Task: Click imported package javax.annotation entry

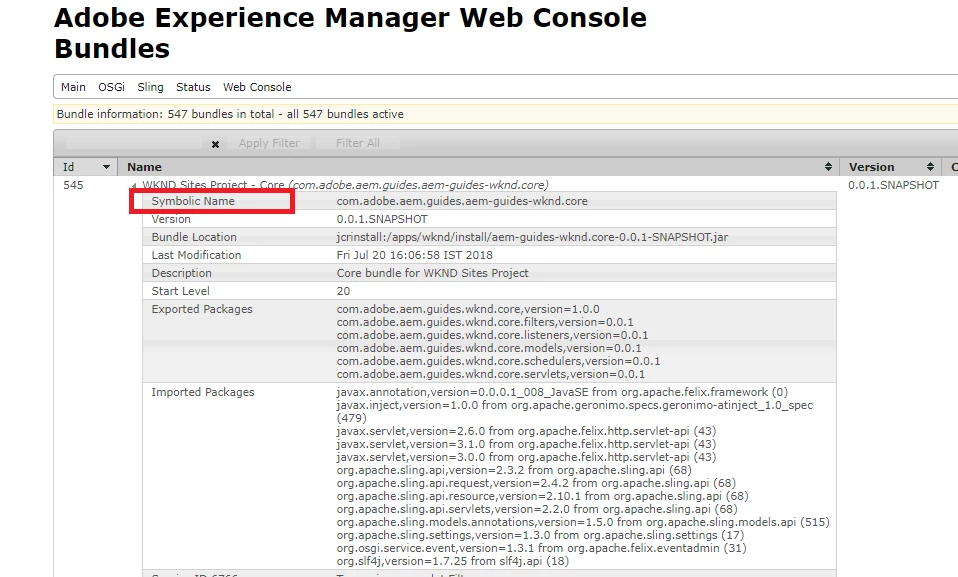Action: (x=562, y=392)
